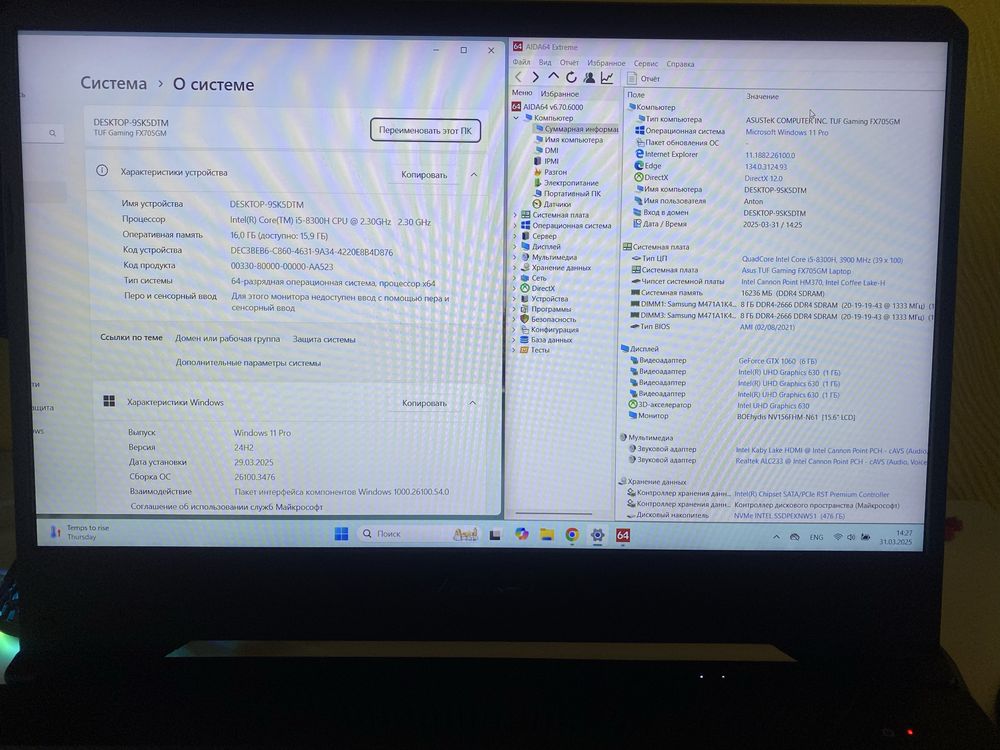1000x750 pixels.
Task: Collapse Характеристики устройства section chevron
Action: coord(474,174)
